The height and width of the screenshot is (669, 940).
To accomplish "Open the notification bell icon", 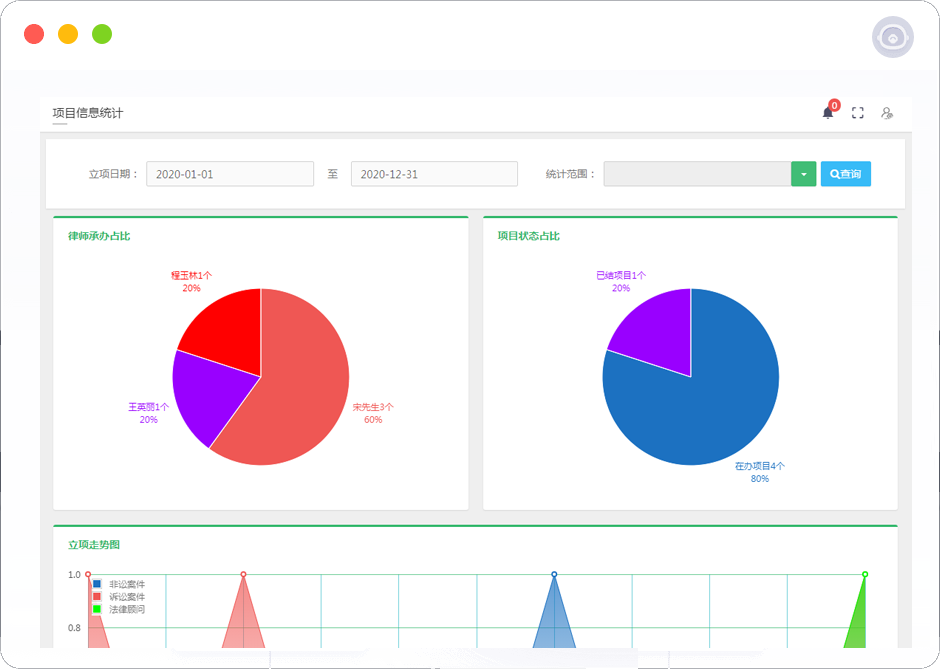I will point(828,113).
